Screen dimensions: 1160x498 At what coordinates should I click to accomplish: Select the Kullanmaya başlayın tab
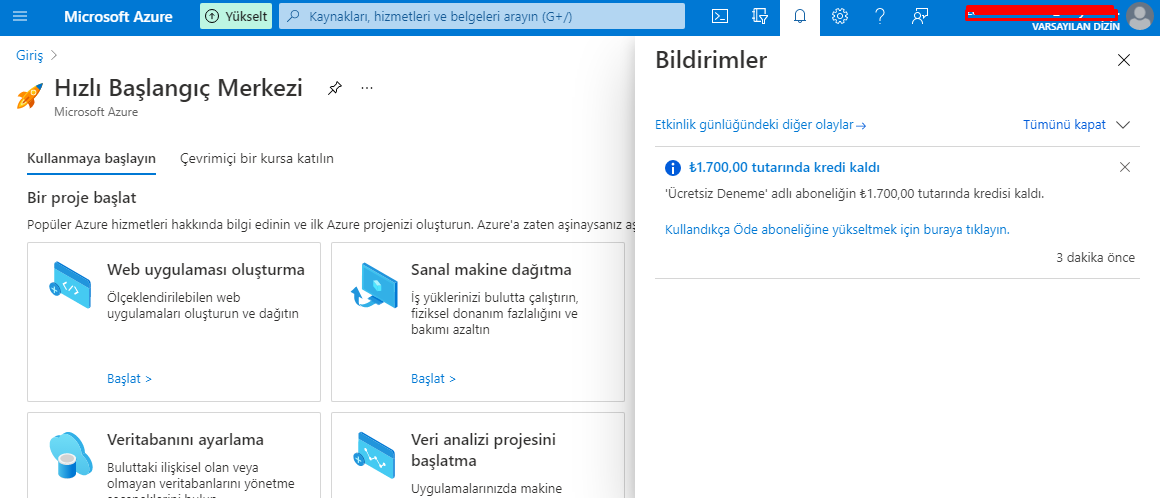click(x=91, y=159)
